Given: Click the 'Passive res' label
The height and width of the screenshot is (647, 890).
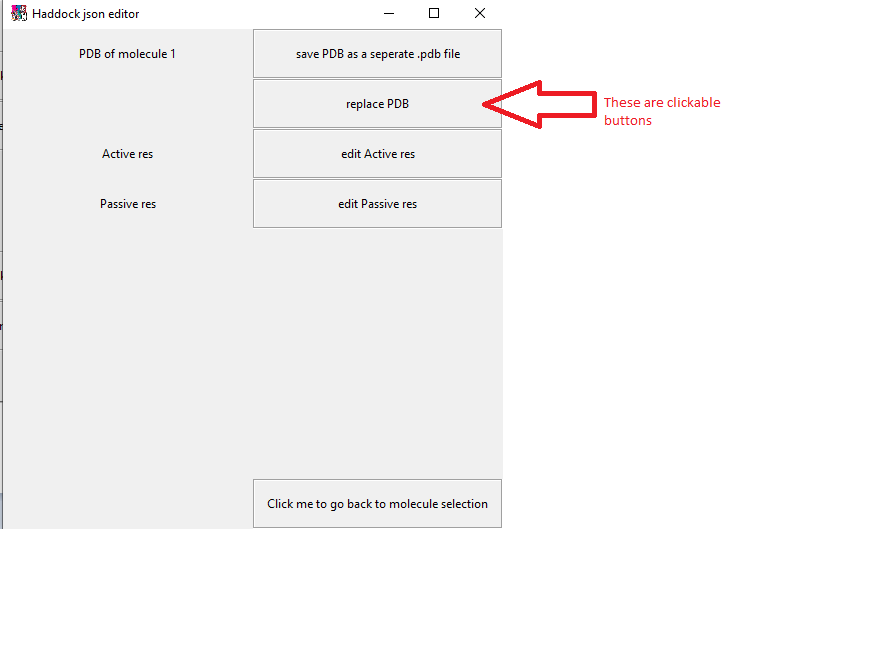Looking at the screenshot, I should point(128,204).
